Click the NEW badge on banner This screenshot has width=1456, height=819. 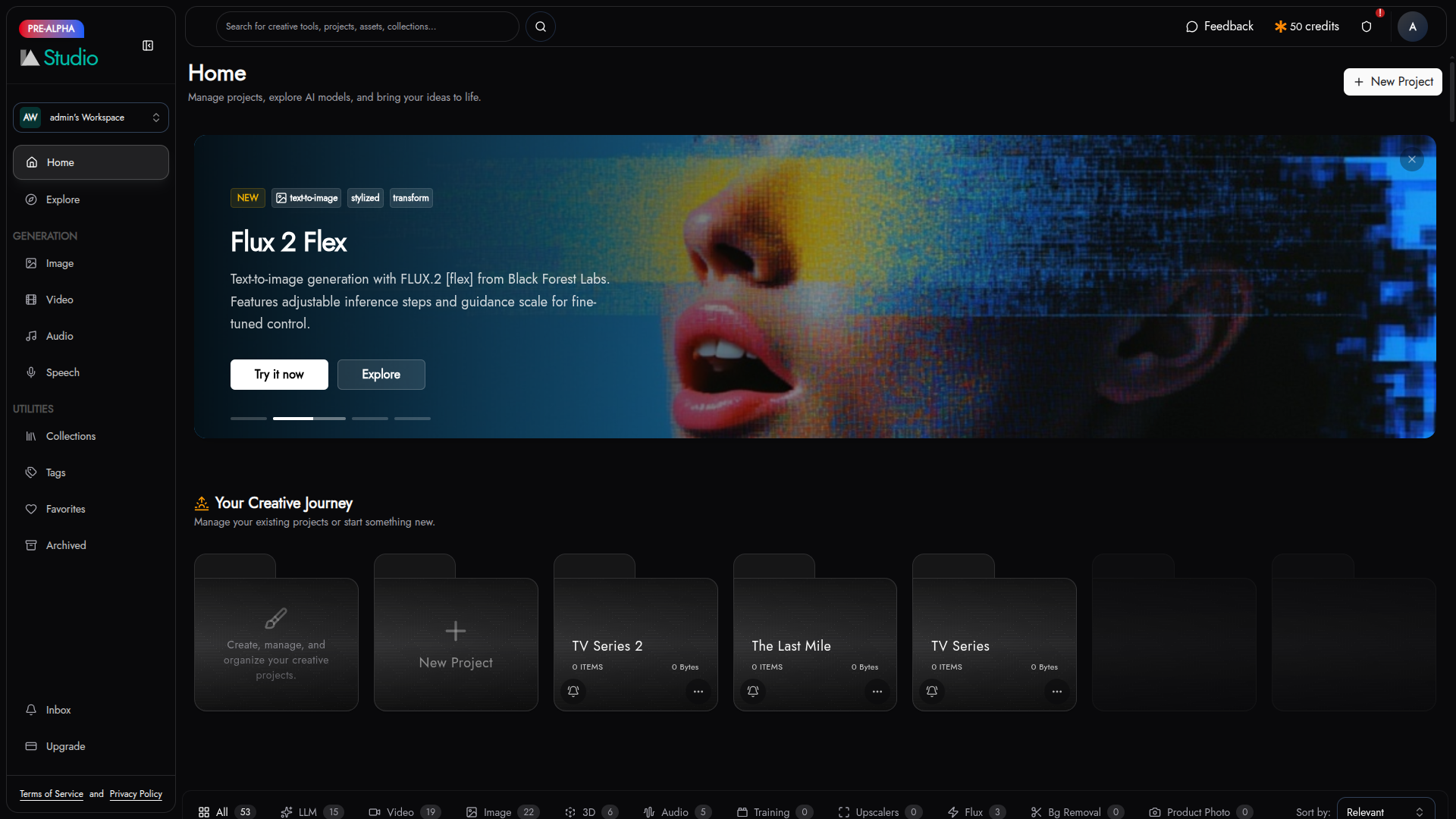pyautogui.click(x=248, y=198)
